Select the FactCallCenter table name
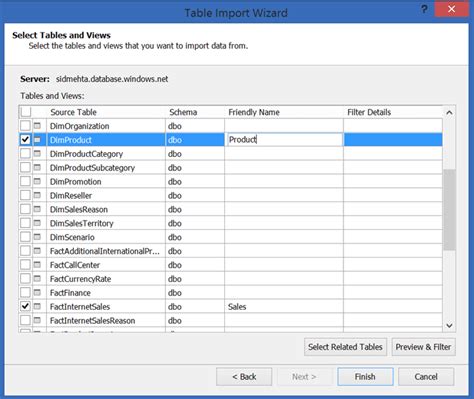Image resolution: width=474 pixels, height=399 pixels. [x=75, y=265]
